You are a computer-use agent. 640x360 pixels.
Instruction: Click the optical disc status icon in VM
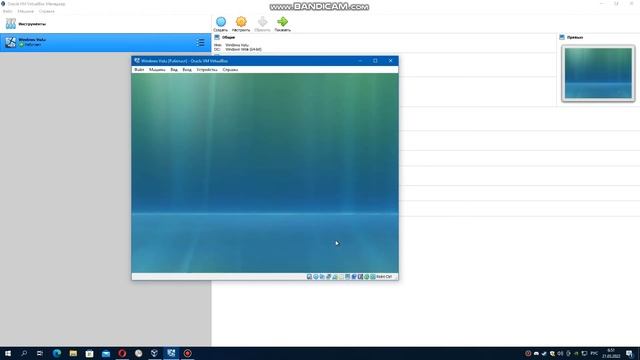point(316,277)
